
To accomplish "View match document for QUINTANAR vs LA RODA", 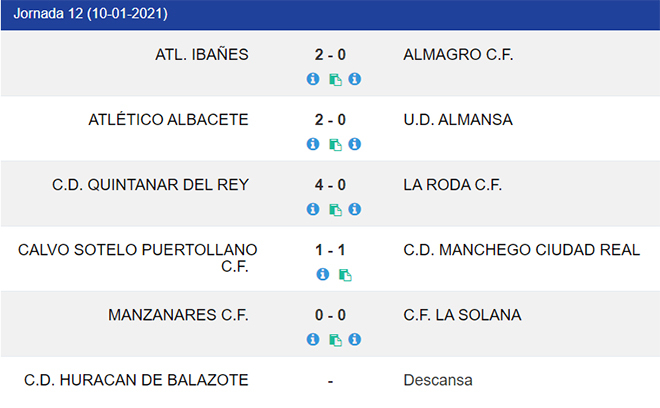I will pyautogui.click(x=335, y=210).
